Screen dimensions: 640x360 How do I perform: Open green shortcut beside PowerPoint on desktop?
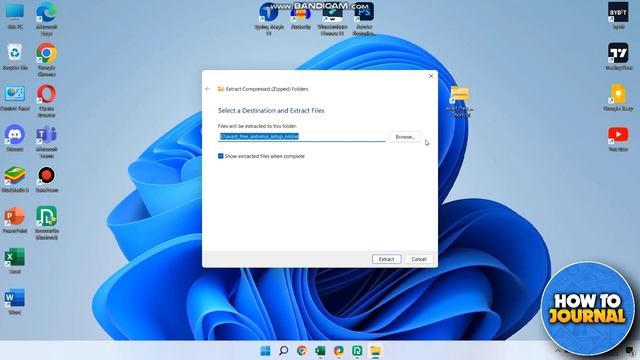pos(46,222)
